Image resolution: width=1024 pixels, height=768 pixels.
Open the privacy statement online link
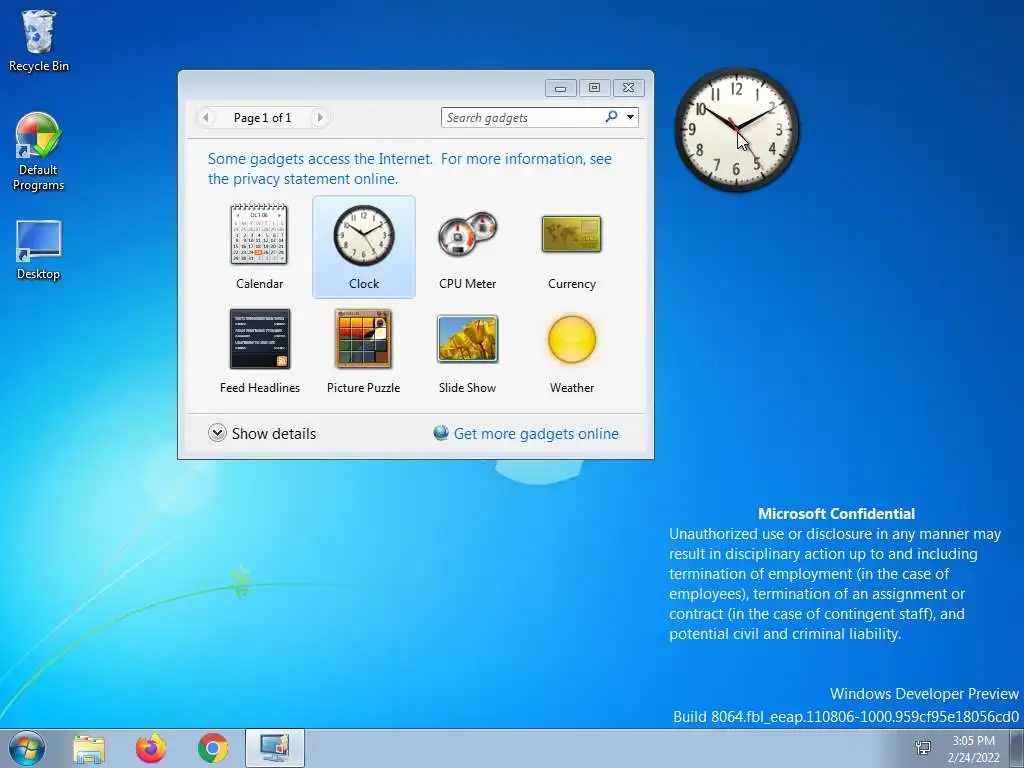409,168
